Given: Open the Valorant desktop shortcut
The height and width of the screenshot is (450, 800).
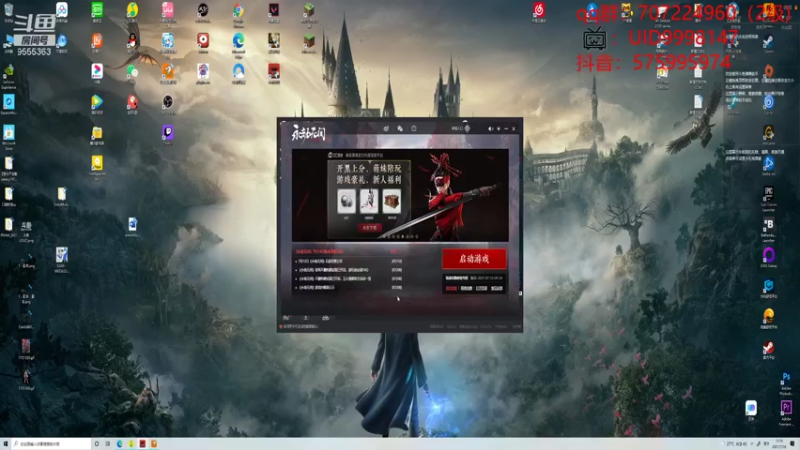Looking at the screenshot, I should pos(274,12).
